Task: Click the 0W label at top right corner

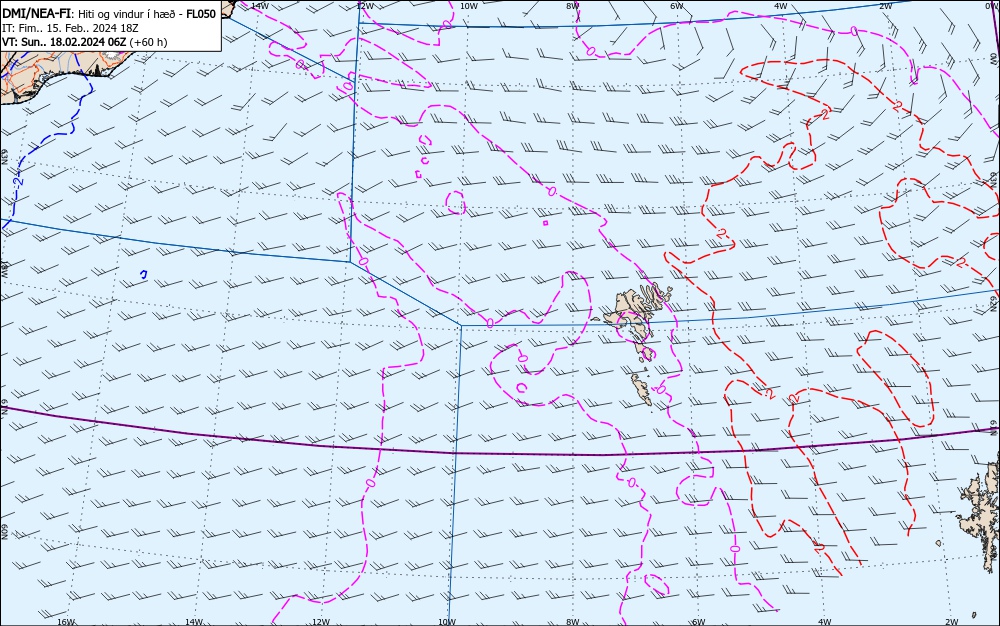Action: pos(994,4)
